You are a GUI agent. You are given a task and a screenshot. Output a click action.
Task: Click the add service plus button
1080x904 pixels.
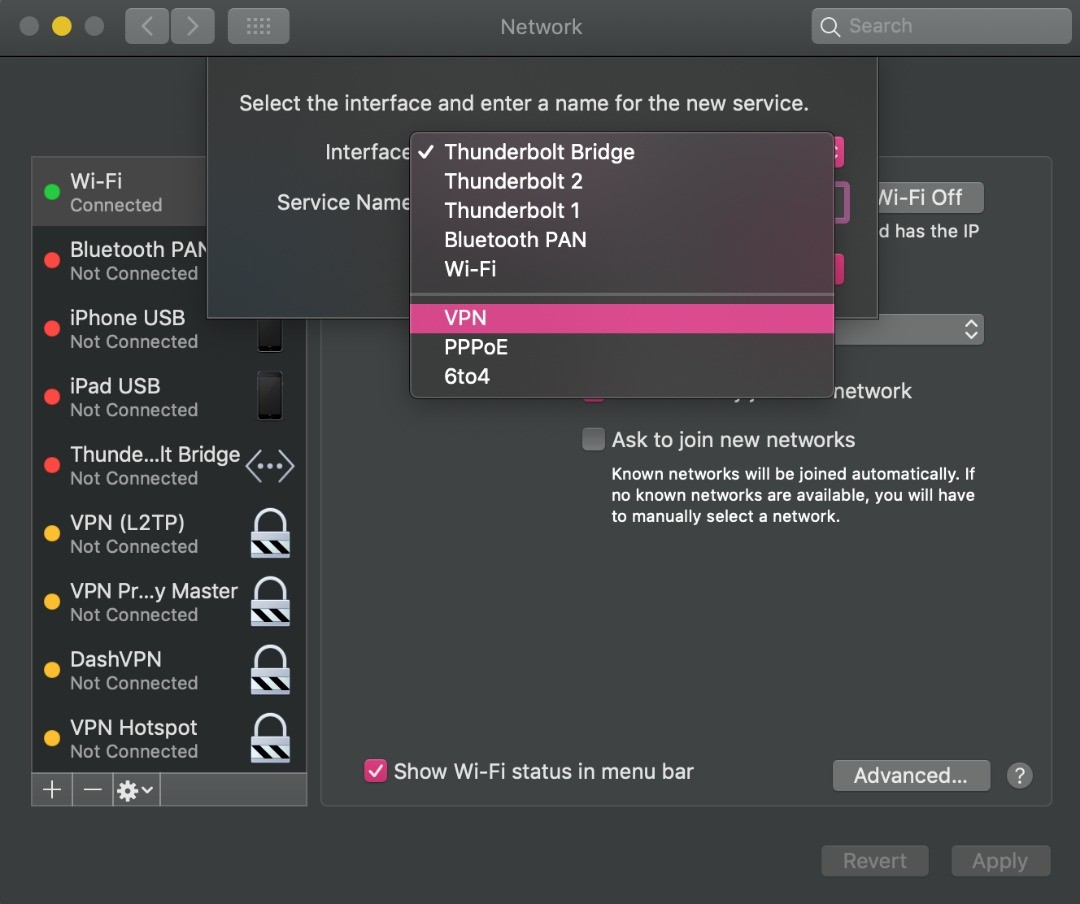52,790
